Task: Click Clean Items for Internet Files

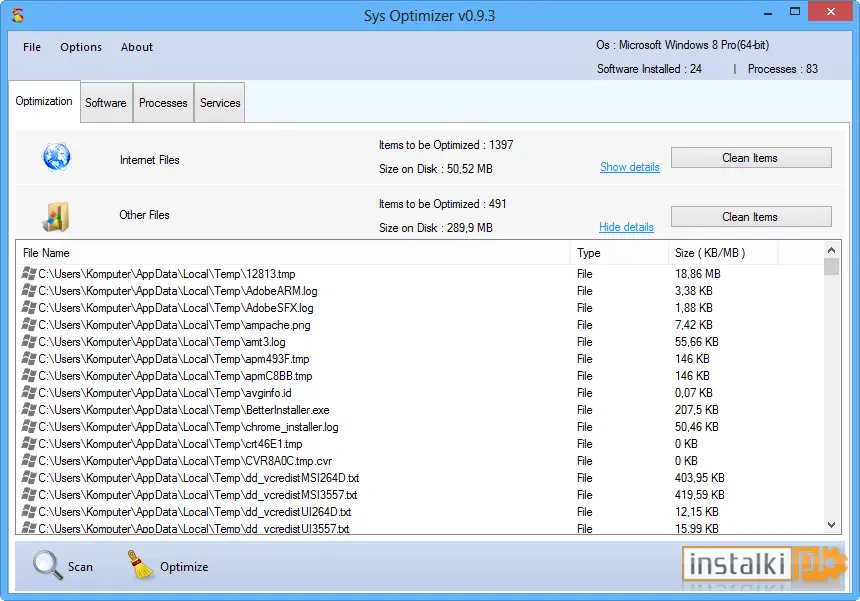Action: coord(751,158)
